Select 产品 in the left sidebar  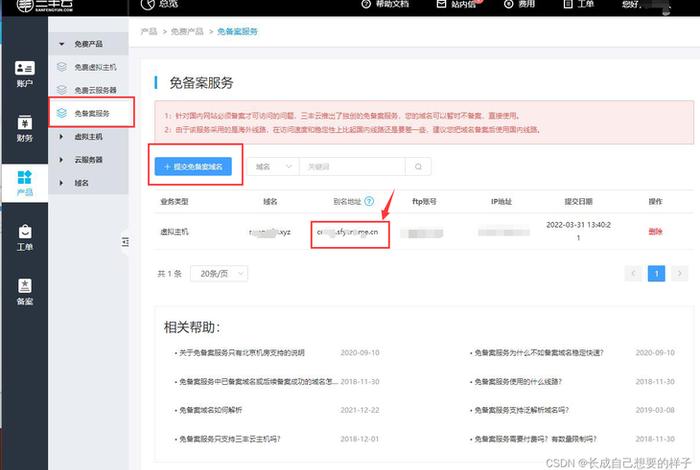click(25, 183)
